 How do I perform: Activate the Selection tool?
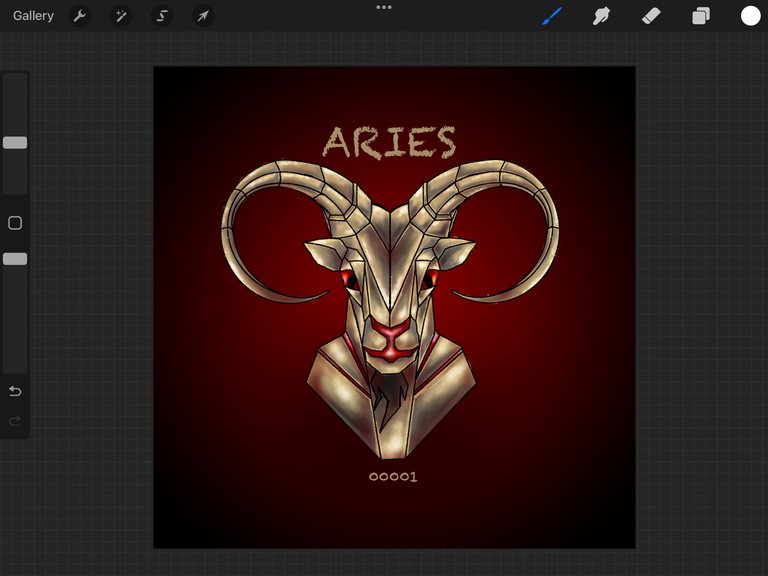(162, 16)
